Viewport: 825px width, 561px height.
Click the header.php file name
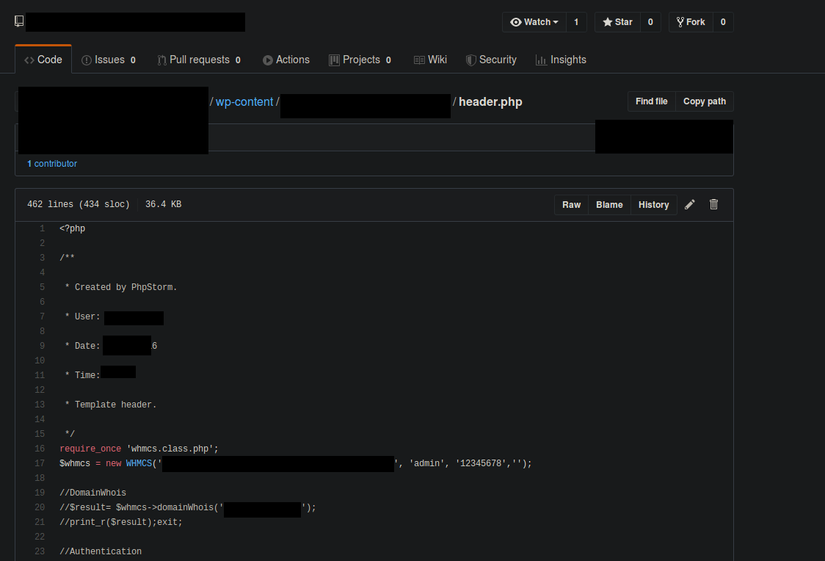490,102
